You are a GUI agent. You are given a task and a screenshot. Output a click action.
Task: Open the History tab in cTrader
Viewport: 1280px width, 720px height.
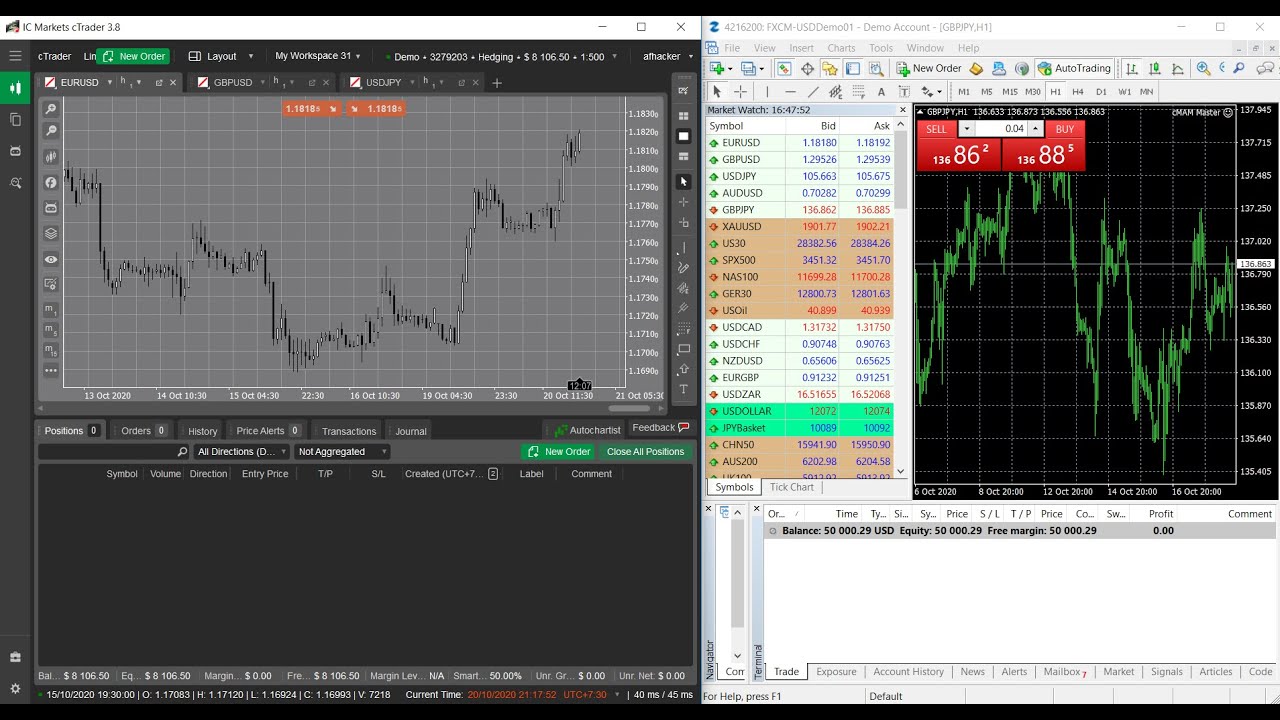[202, 431]
